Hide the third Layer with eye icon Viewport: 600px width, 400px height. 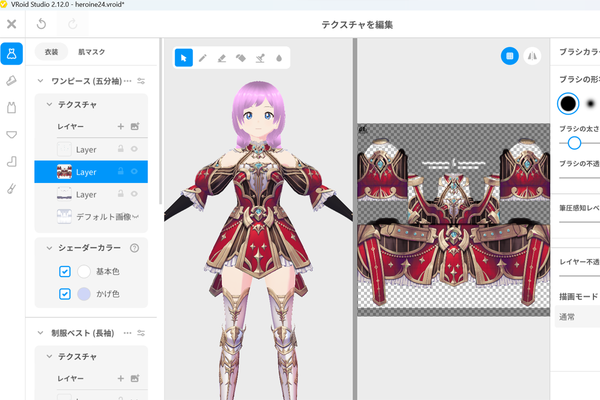[134, 194]
